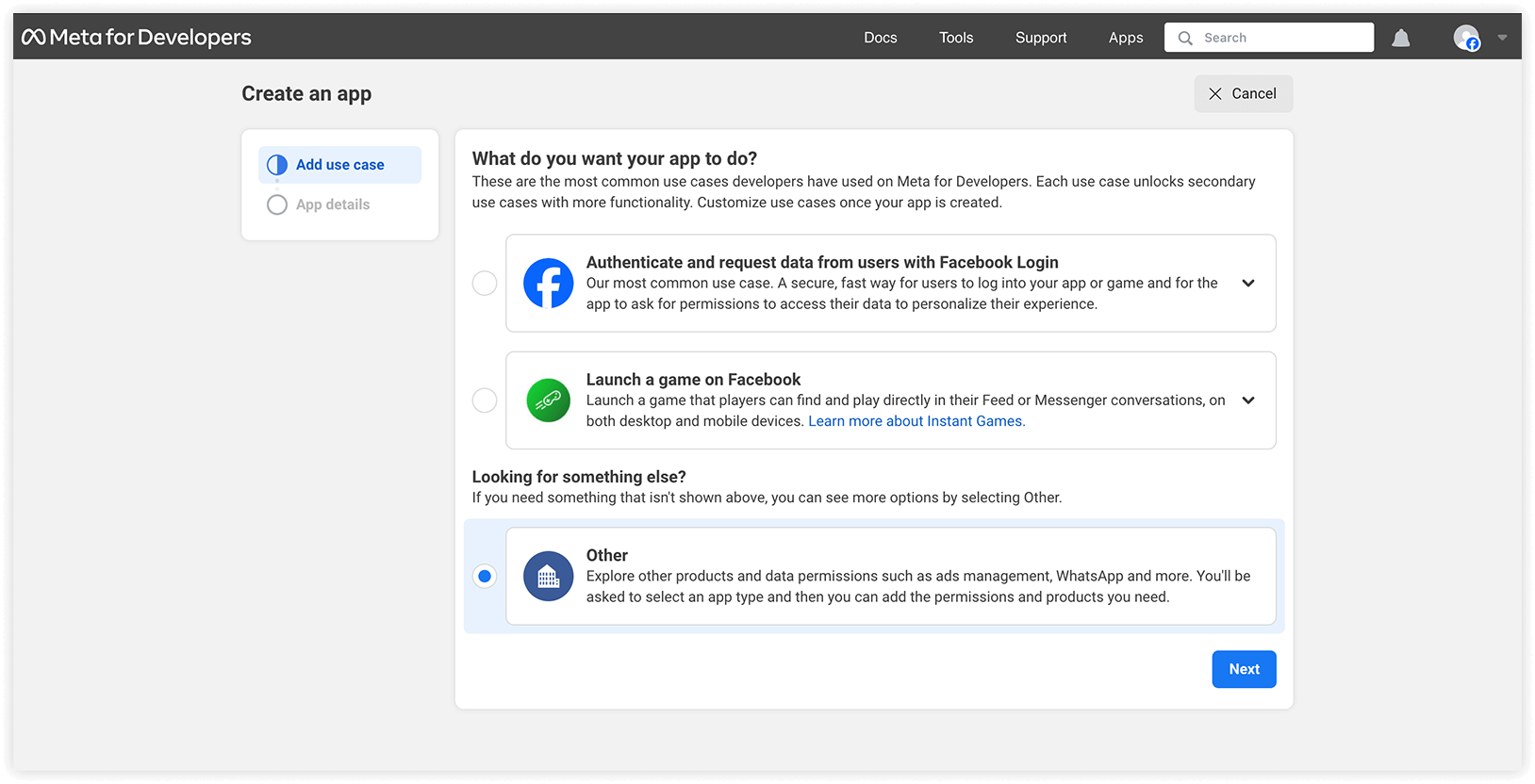Image resolution: width=1535 pixels, height=784 pixels.
Task: Select the Facebook Login radio button
Action: (x=485, y=283)
